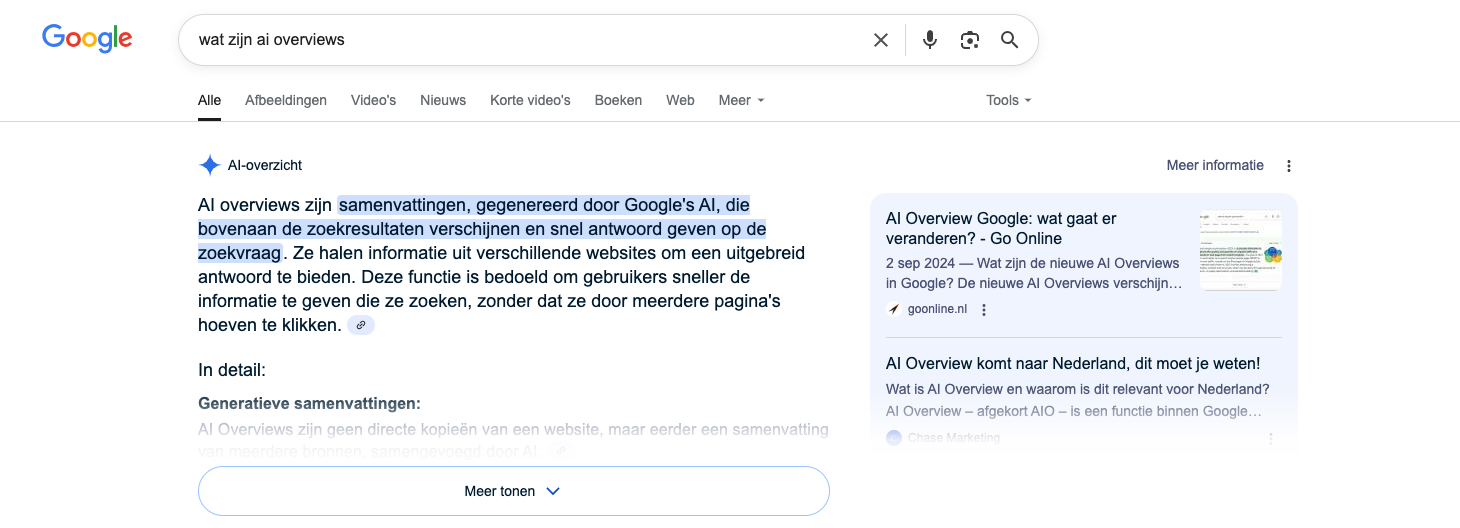Viewport: 1460px width, 528px height.
Task: Open the Google logo homepage link
Action: (x=87, y=39)
